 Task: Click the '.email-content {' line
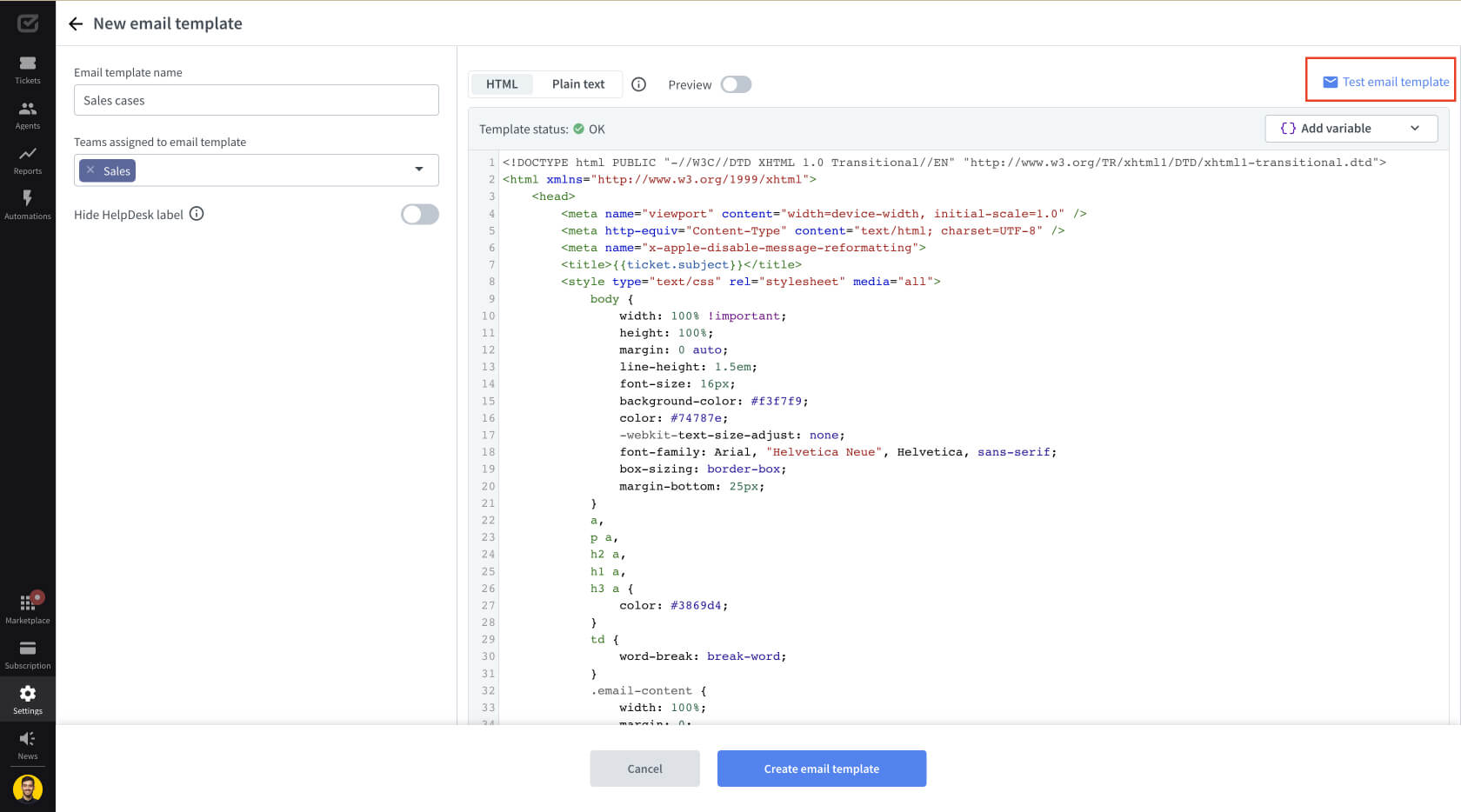tap(648, 691)
